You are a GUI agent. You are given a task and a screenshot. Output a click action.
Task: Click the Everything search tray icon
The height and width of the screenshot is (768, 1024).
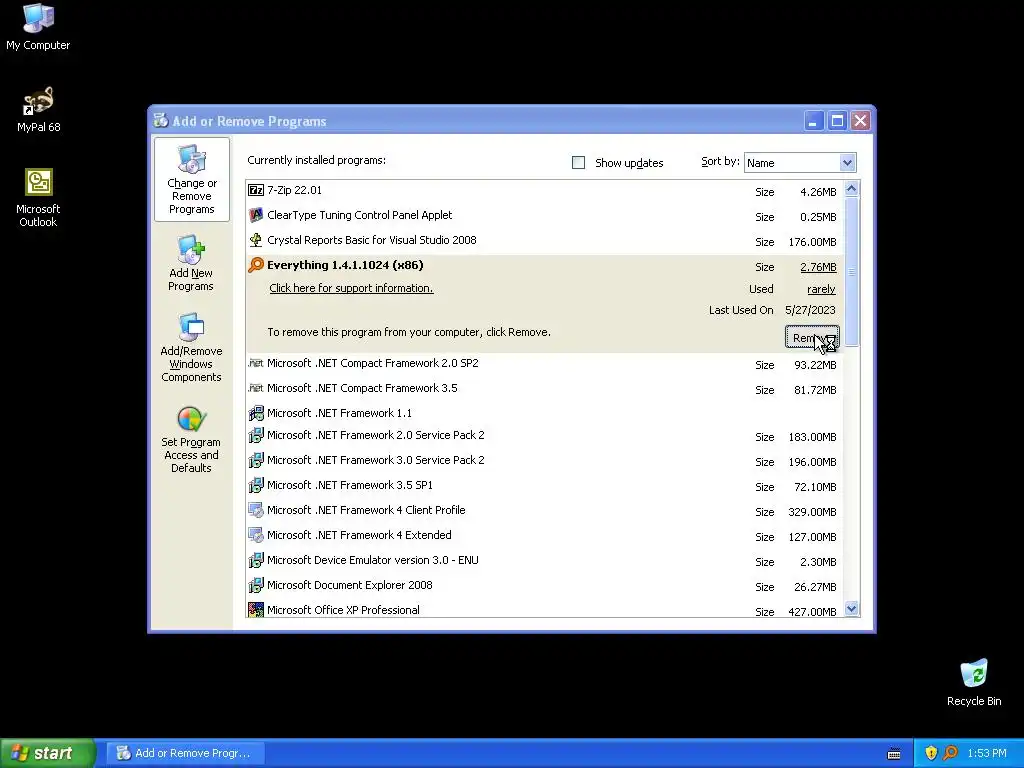[x=950, y=753]
